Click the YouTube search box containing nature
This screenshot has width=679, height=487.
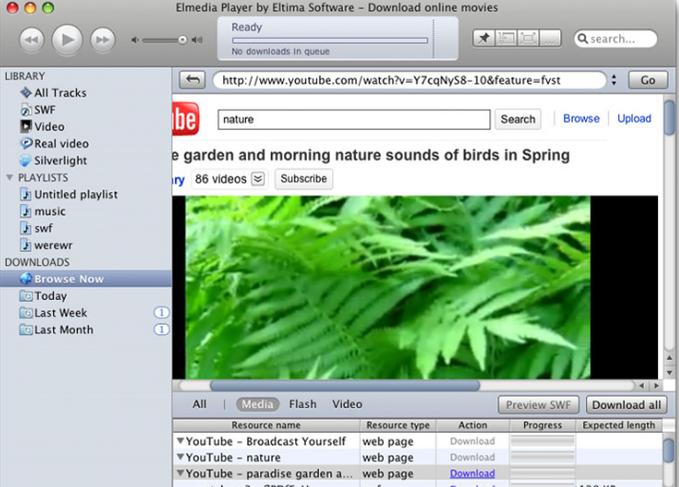point(354,119)
